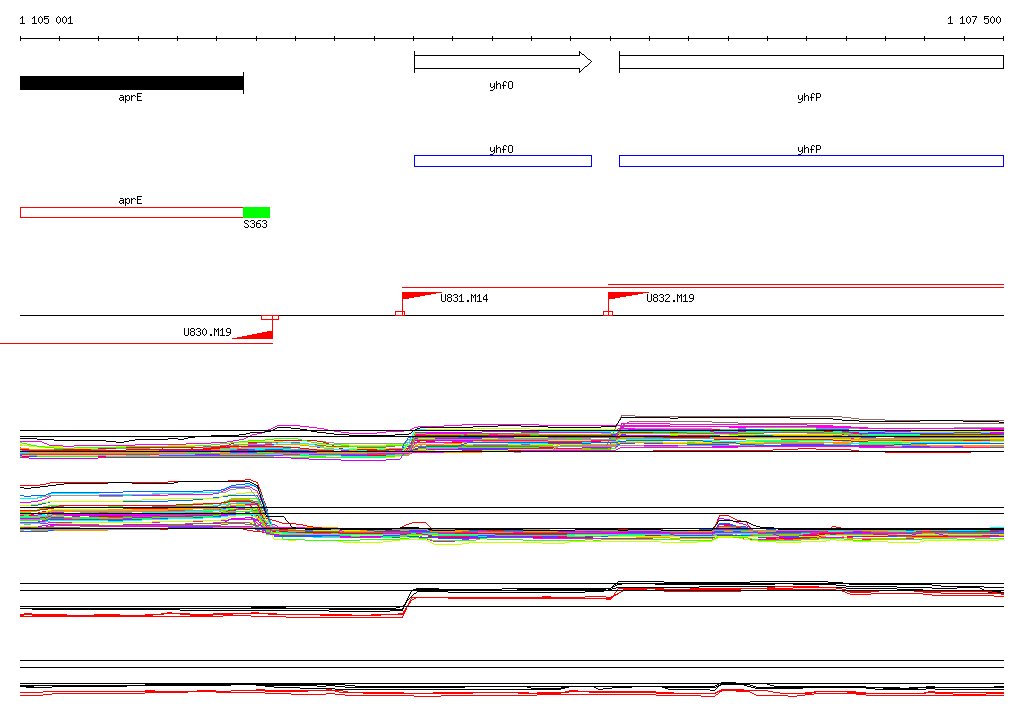This screenshot has height=714, width=1024.
Task: Click the aprE label under black bar
Action: pyautogui.click(x=131, y=97)
